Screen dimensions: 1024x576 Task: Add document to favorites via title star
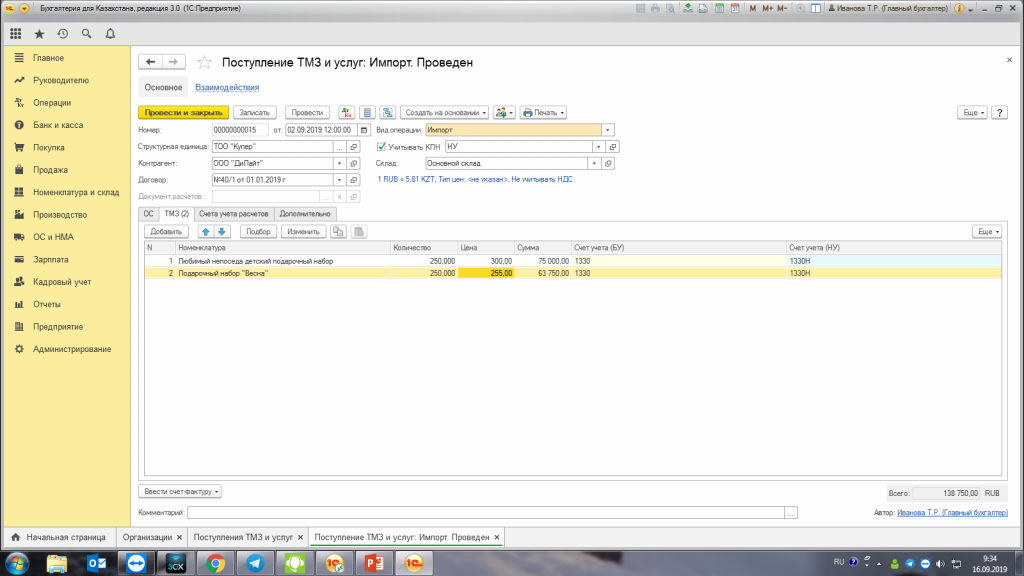[205, 63]
